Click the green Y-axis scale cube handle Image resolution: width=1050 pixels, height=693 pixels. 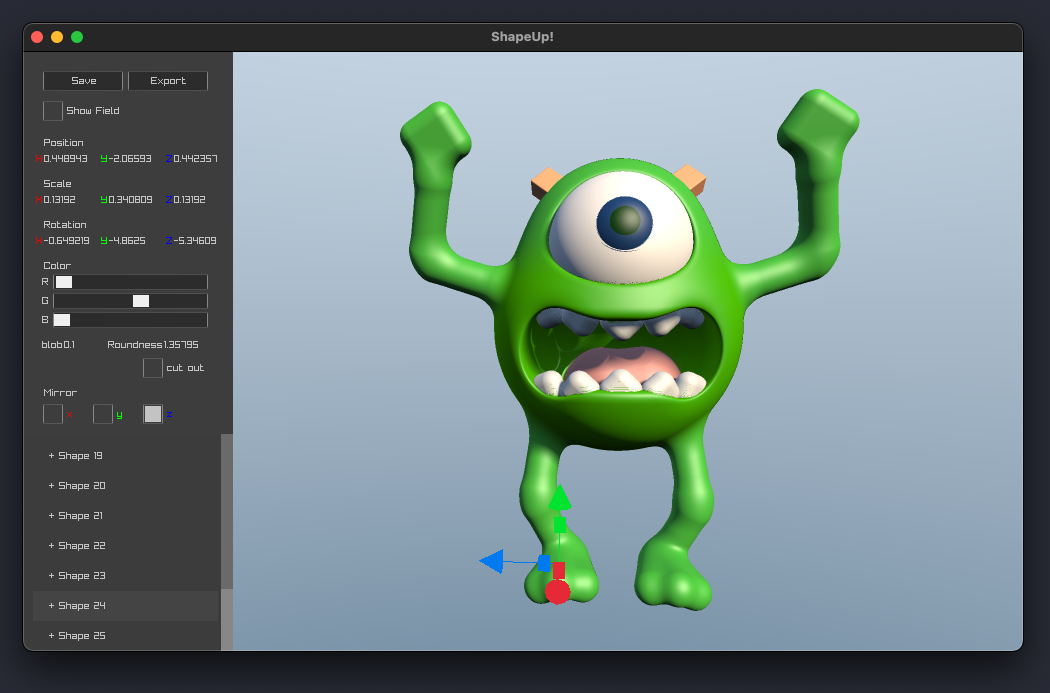click(x=559, y=523)
